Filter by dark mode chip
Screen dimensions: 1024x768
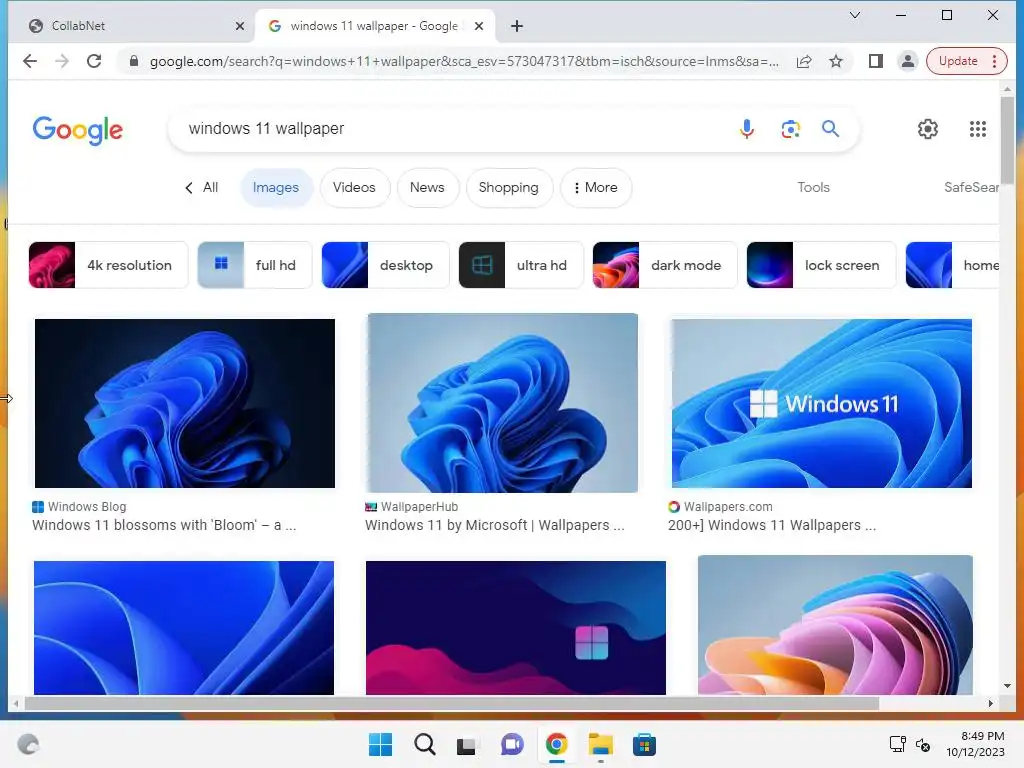coord(665,265)
